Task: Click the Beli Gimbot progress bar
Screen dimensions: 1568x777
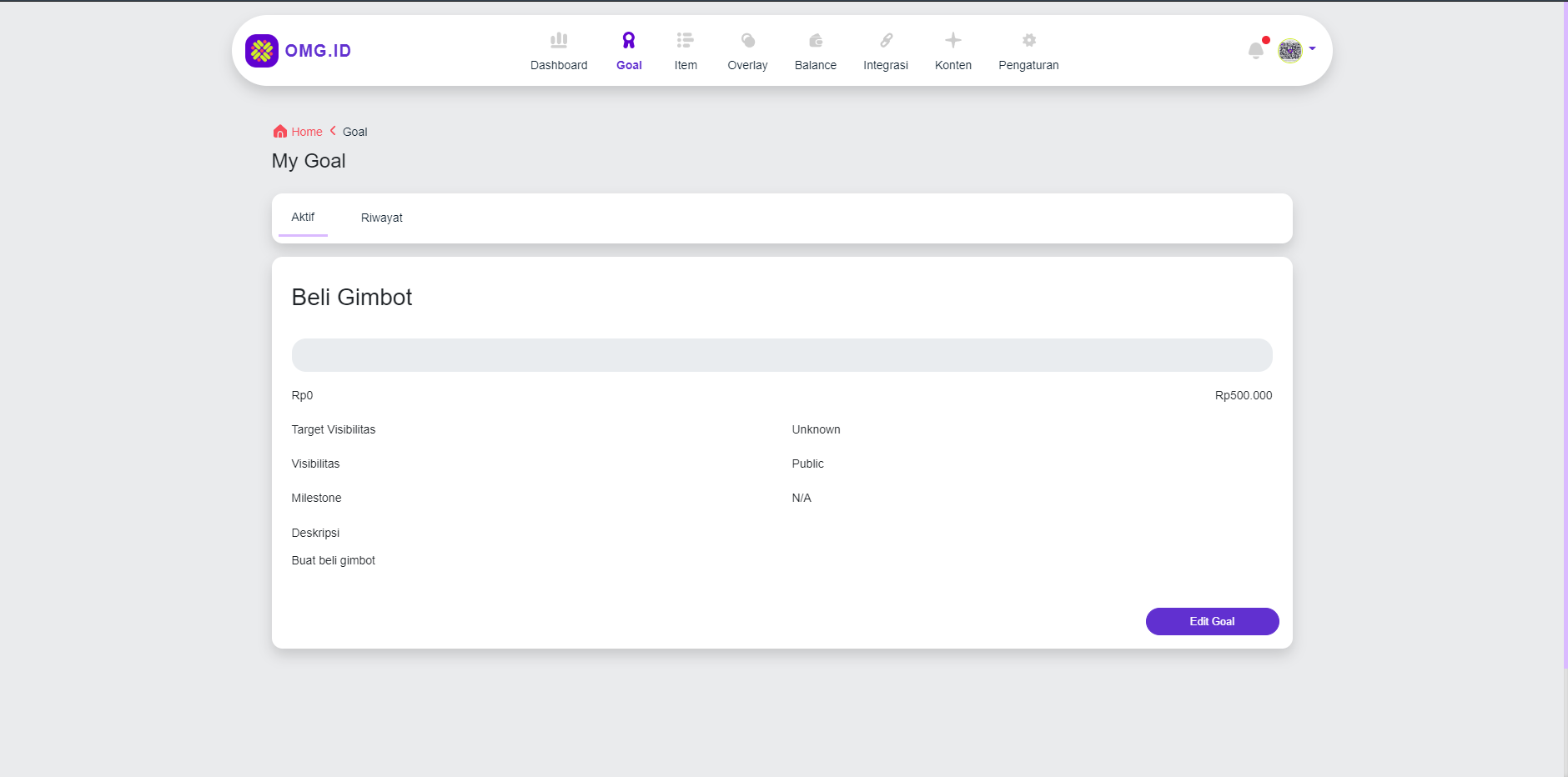Action: click(x=781, y=355)
